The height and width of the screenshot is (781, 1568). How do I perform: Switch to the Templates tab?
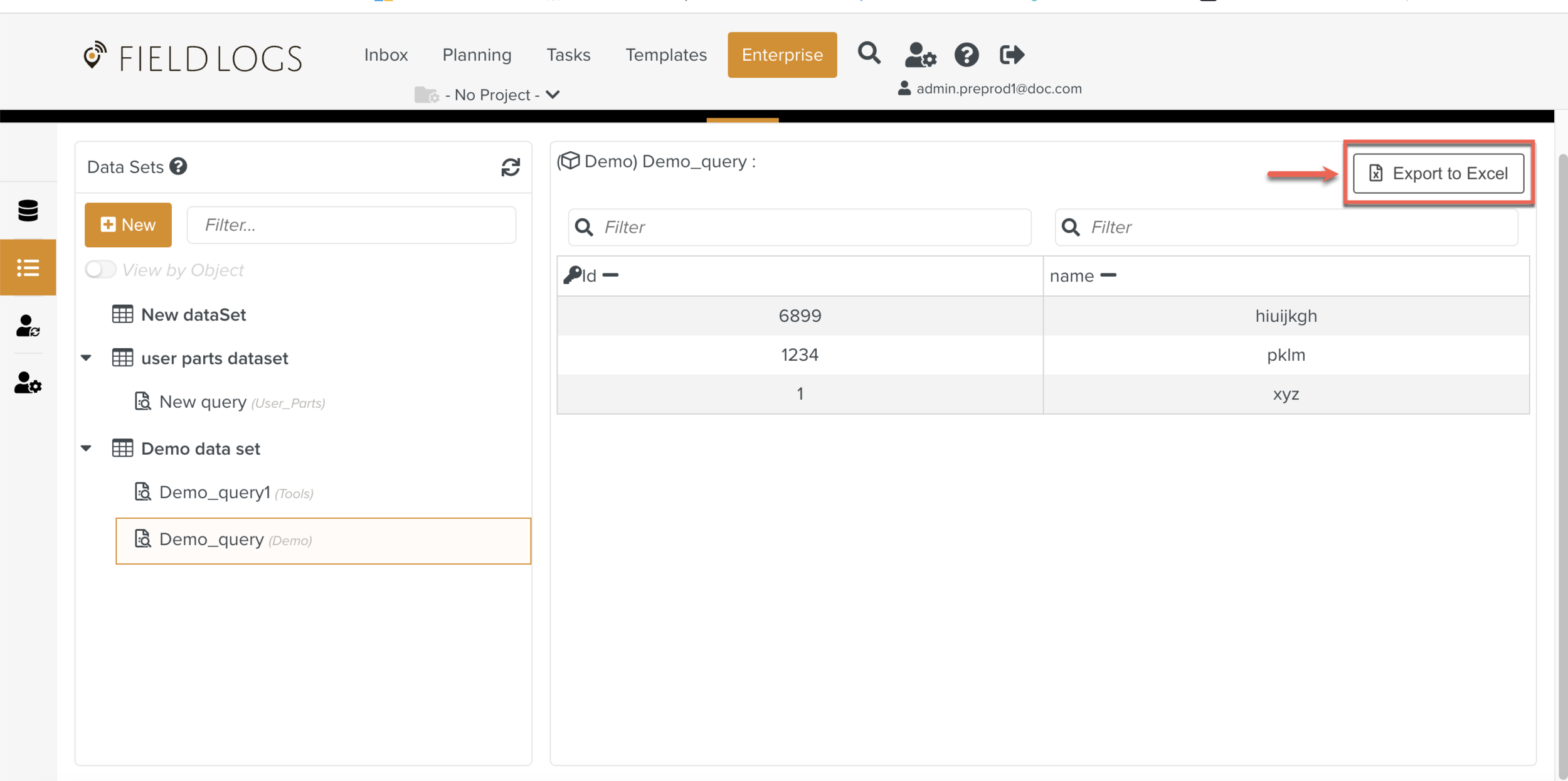pos(665,55)
